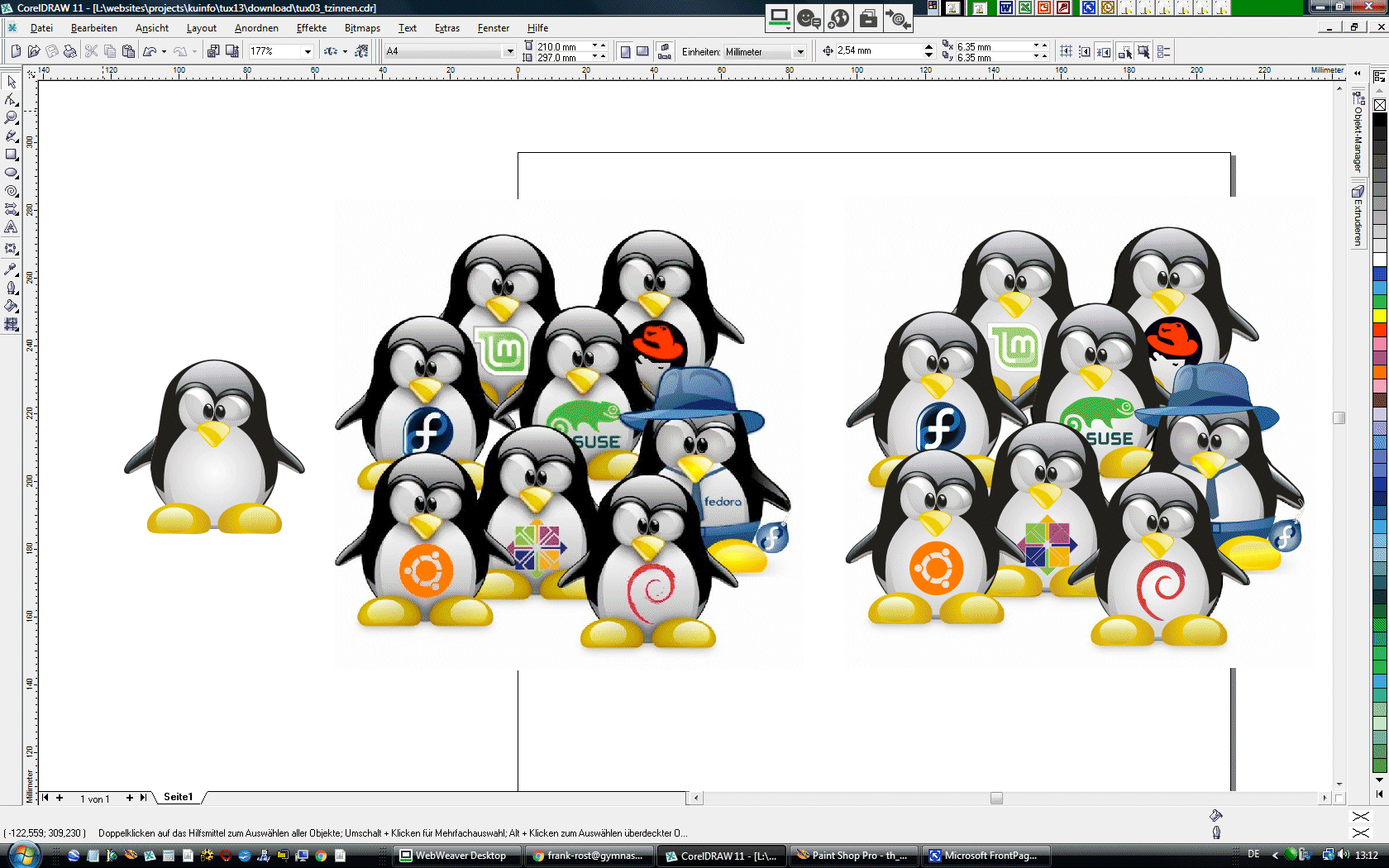Select the Zoom magnifier tool
The height and width of the screenshot is (868, 1389).
(x=11, y=118)
